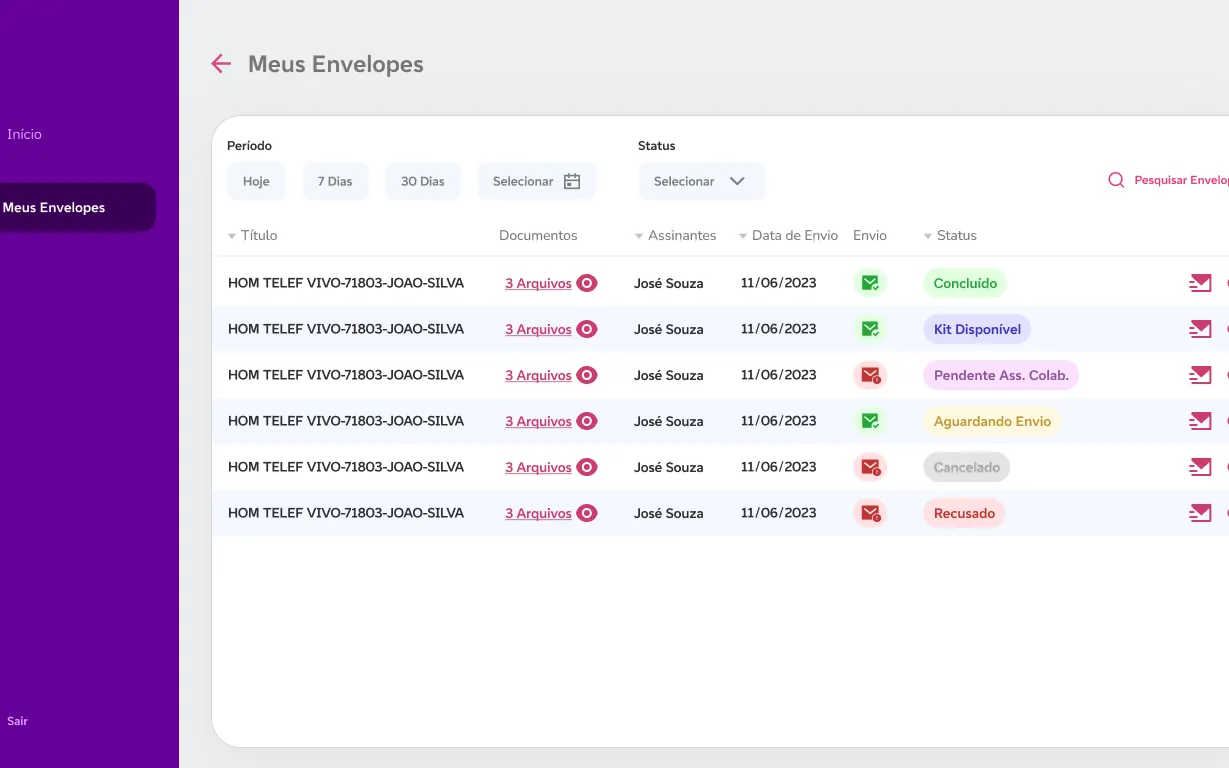Open 3 Arquivos link in Aguardando Envio row
Viewport: 1229px width, 768px height.
pos(538,421)
